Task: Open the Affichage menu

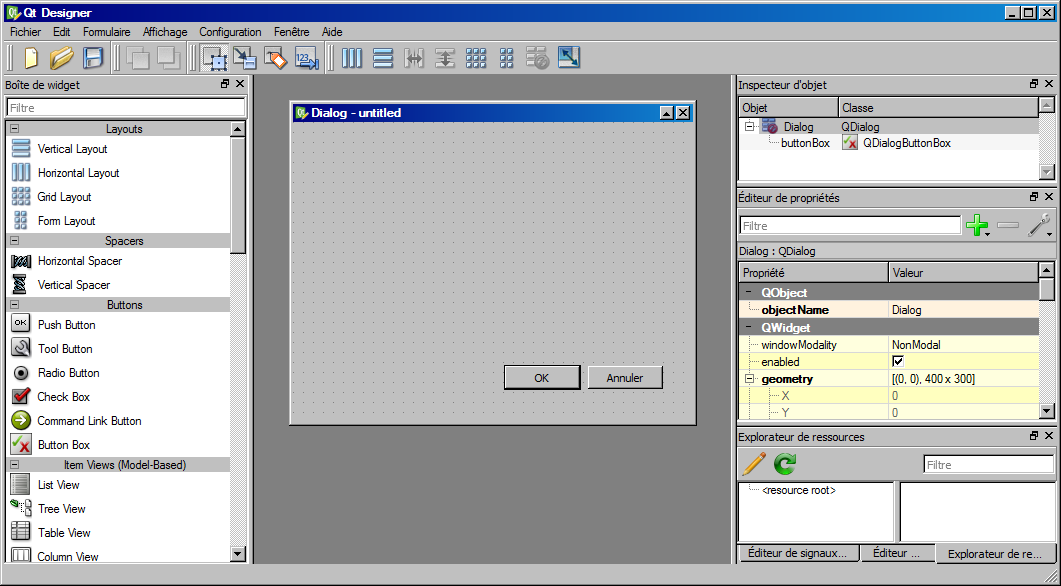Action: 165,32
